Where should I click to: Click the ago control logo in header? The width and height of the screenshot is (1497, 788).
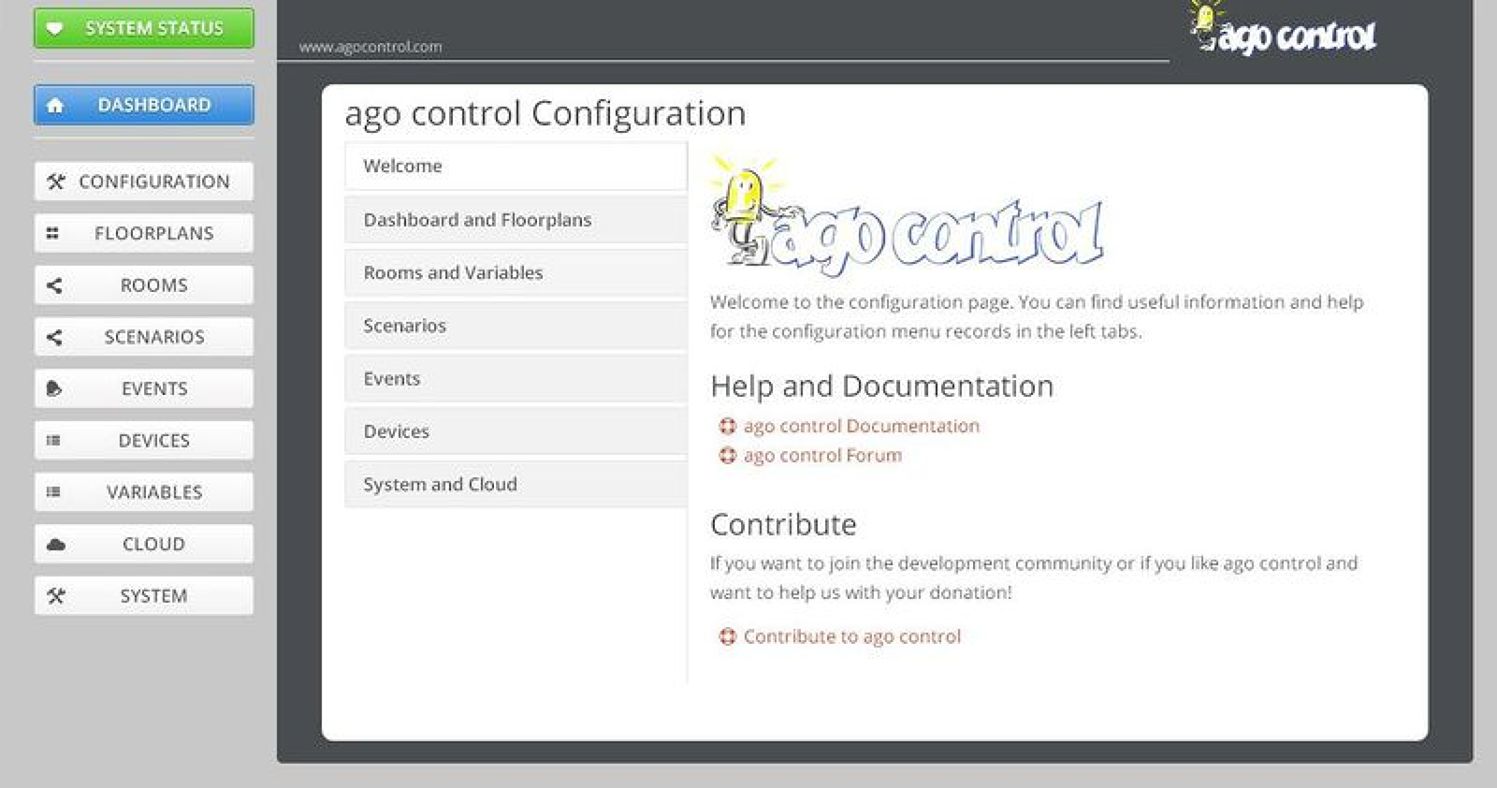tap(1283, 30)
